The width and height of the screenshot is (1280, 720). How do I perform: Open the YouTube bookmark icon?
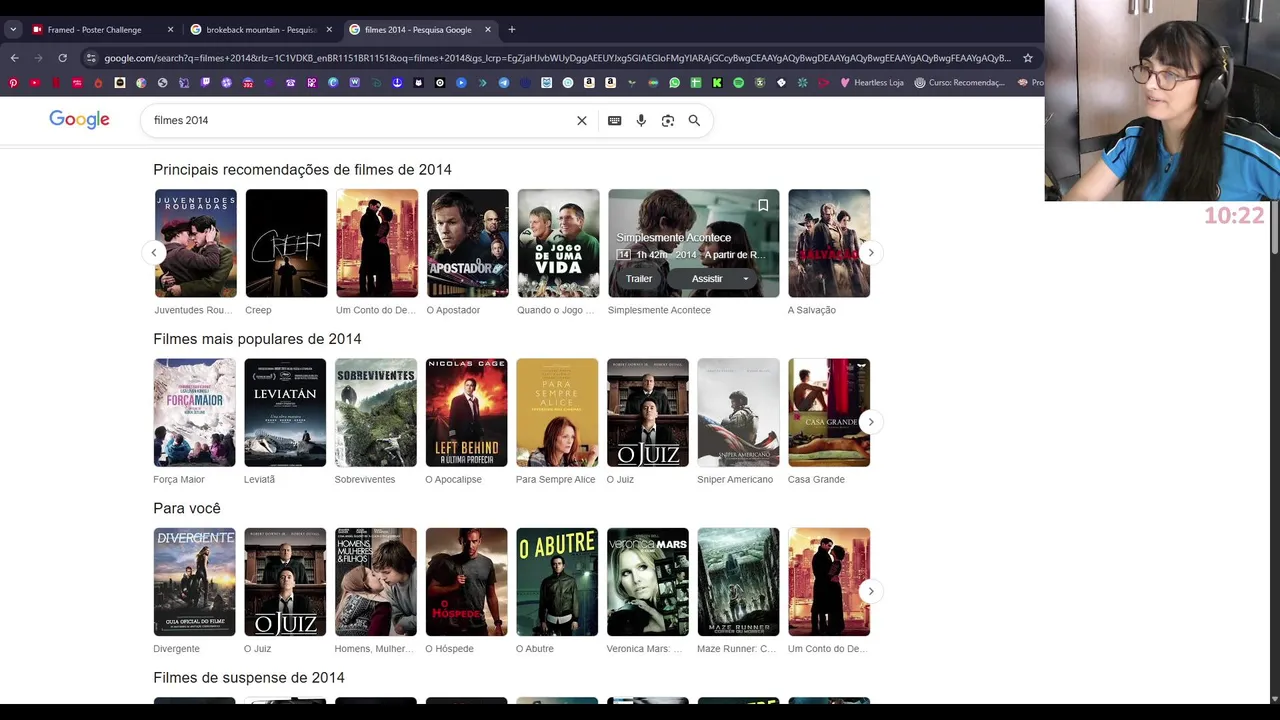tap(34, 83)
